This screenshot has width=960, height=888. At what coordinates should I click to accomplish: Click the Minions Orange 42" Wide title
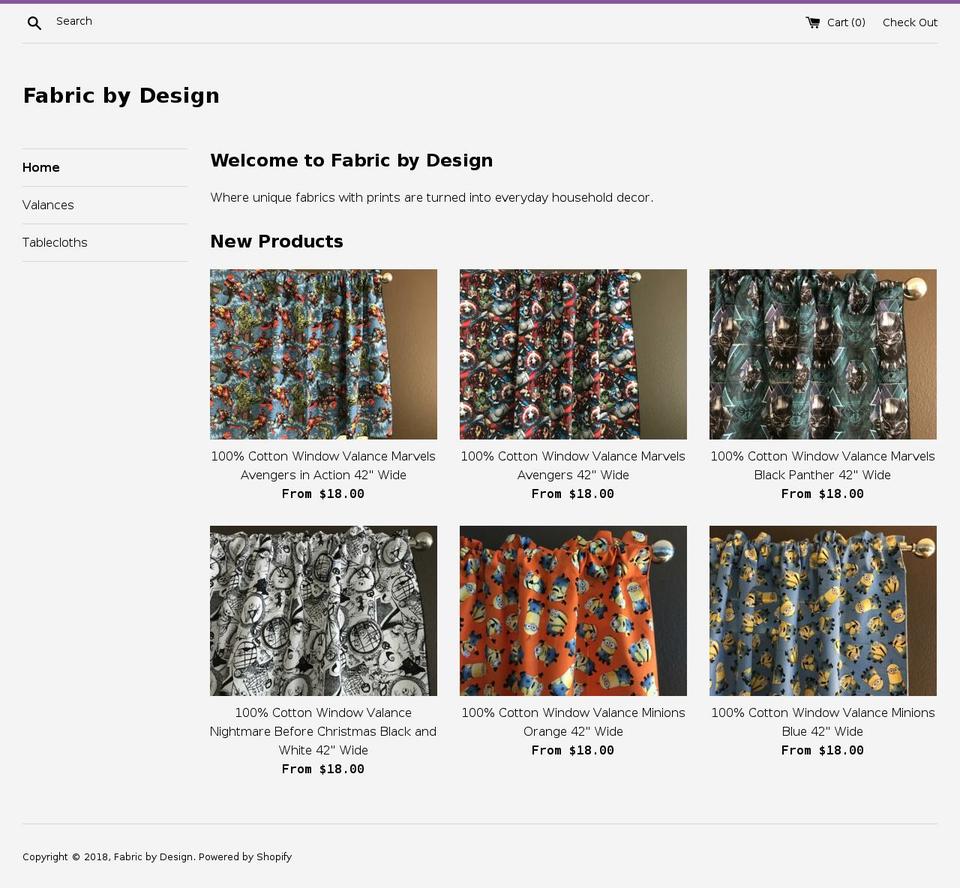point(573,722)
